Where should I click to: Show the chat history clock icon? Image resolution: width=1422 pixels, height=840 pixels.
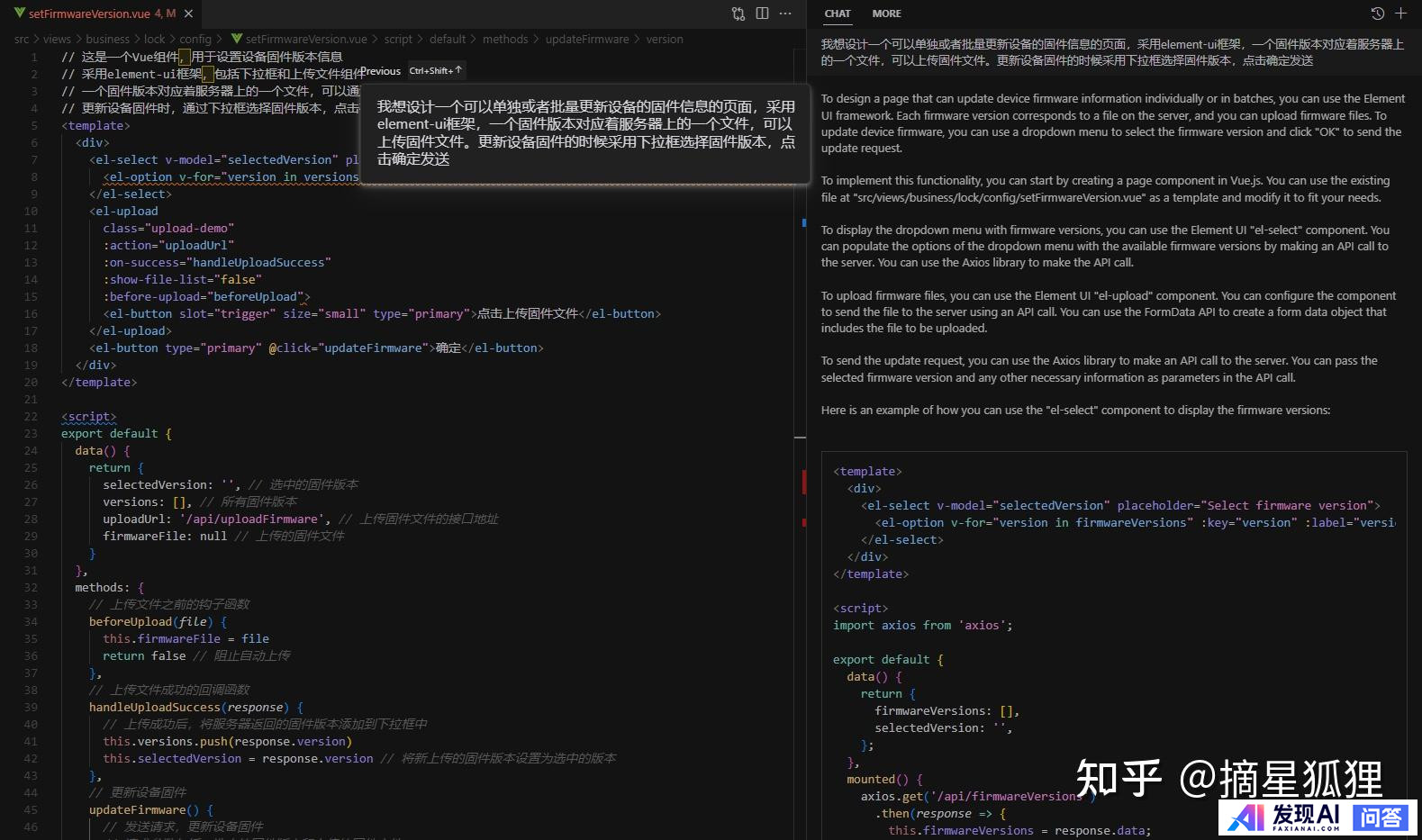(x=1377, y=14)
